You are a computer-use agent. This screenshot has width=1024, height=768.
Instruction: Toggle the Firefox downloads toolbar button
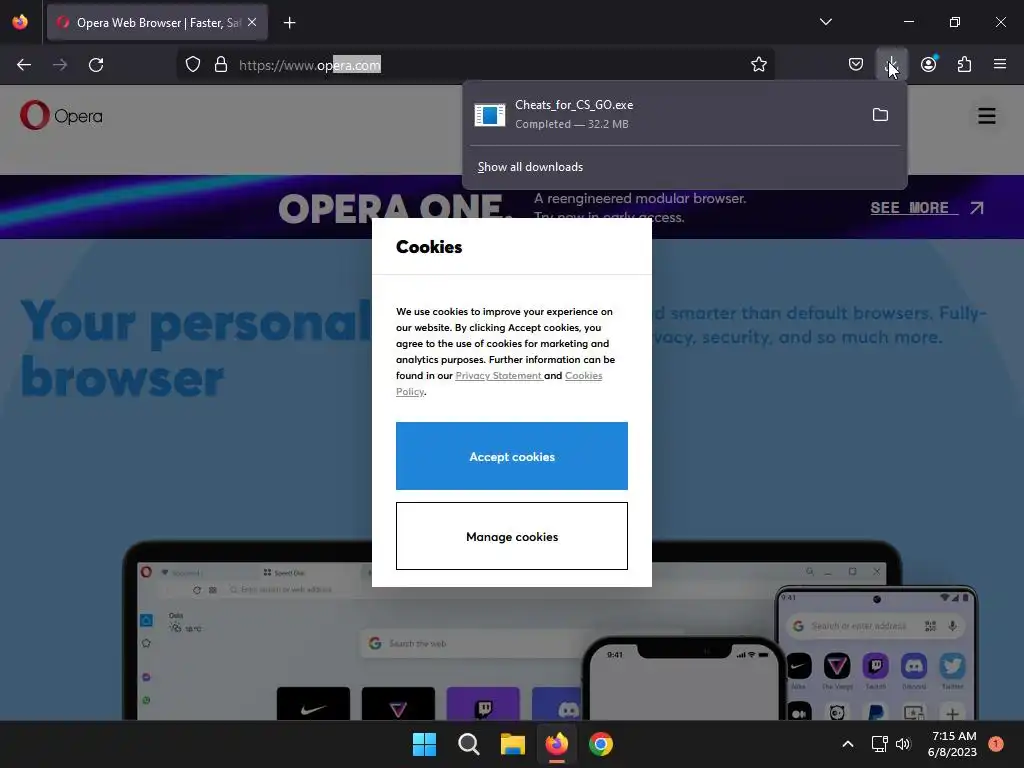[891, 65]
